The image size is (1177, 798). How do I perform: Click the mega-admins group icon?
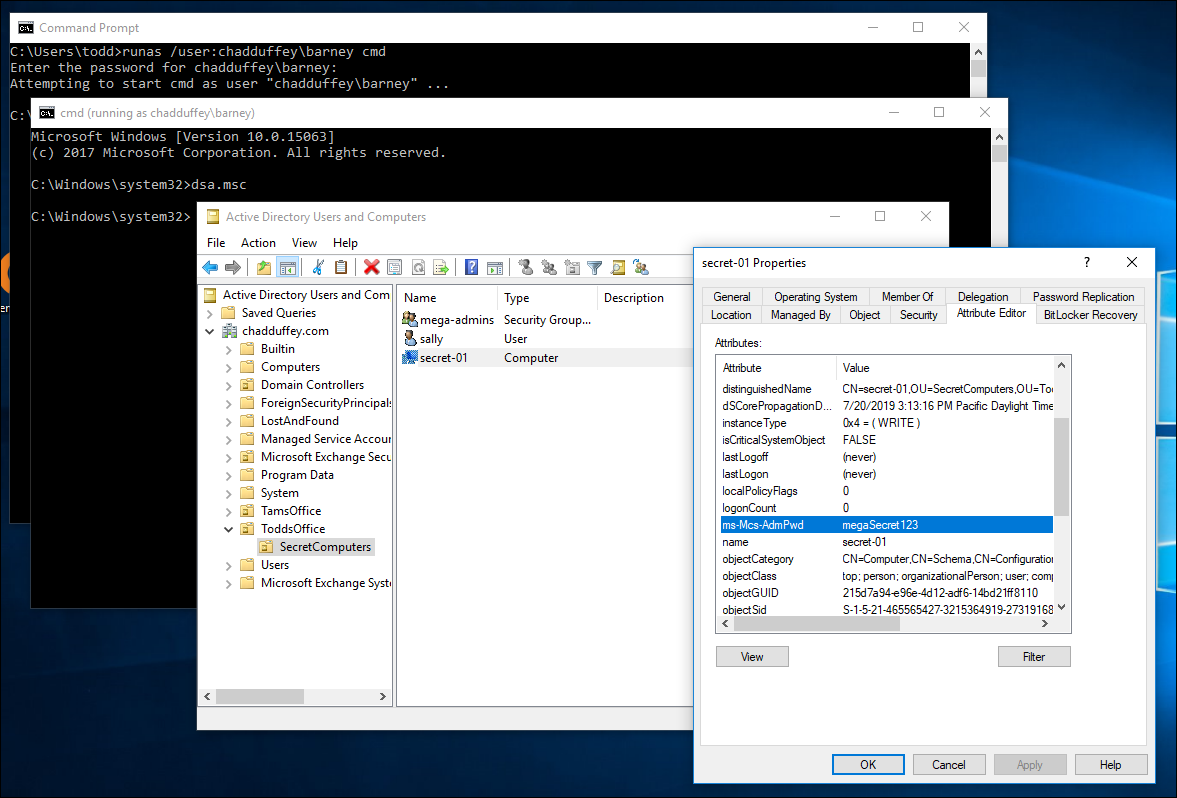pos(410,320)
